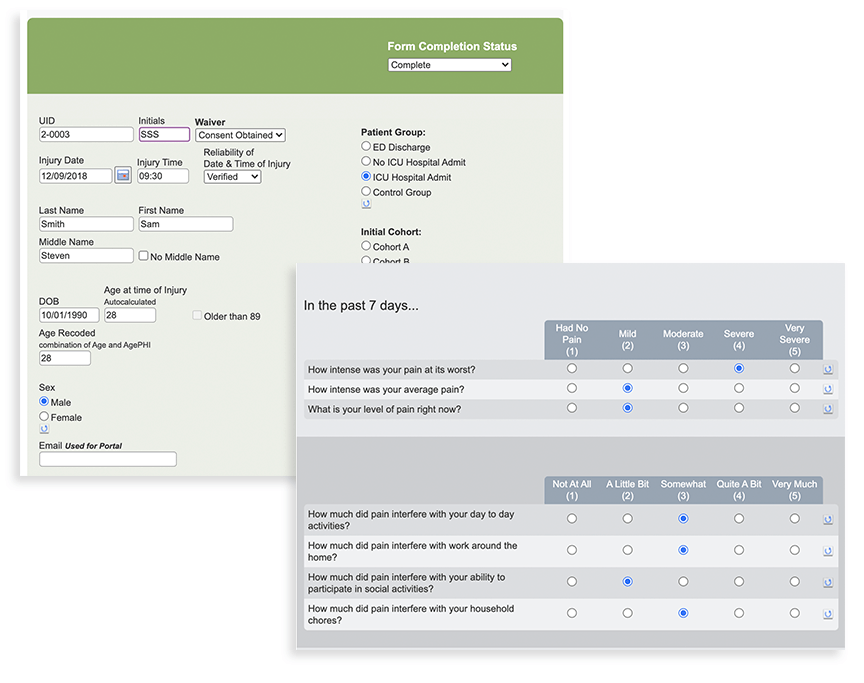This screenshot has width=864, height=683.
Task: Enable the 'Older than 89' checkbox
Action: (197, 315)
